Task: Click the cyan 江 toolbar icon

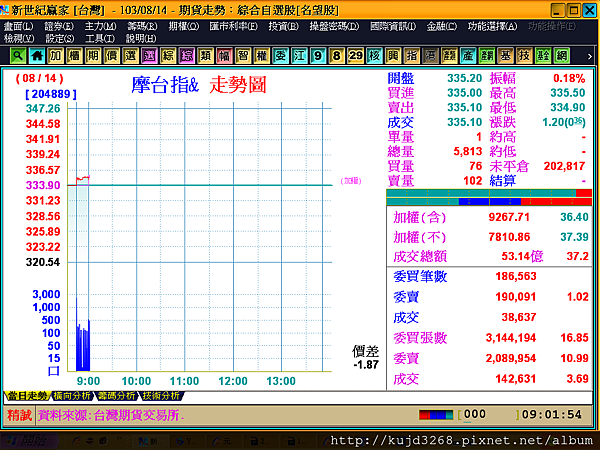Action: pos(299,56)
